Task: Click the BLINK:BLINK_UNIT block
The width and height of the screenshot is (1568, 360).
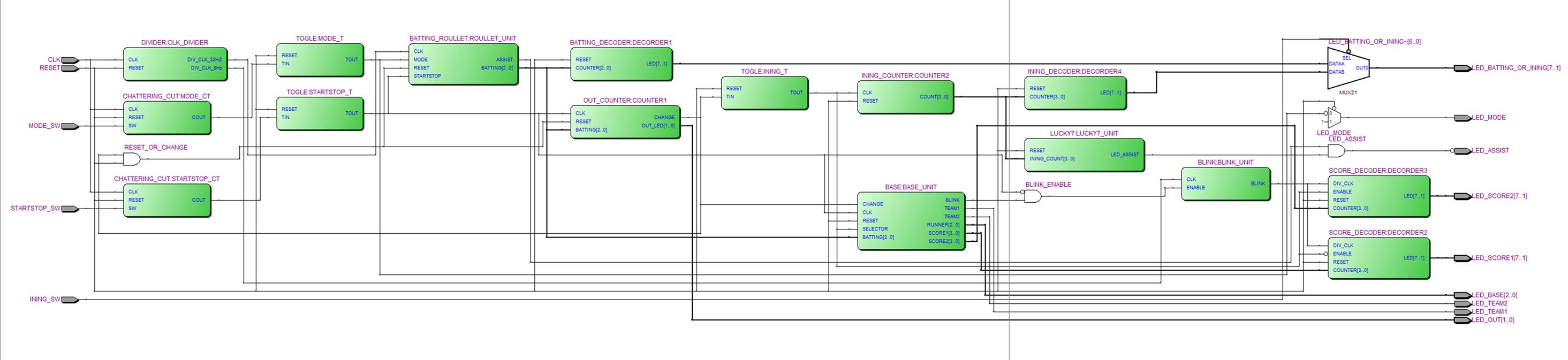Action: [1225, 183]
